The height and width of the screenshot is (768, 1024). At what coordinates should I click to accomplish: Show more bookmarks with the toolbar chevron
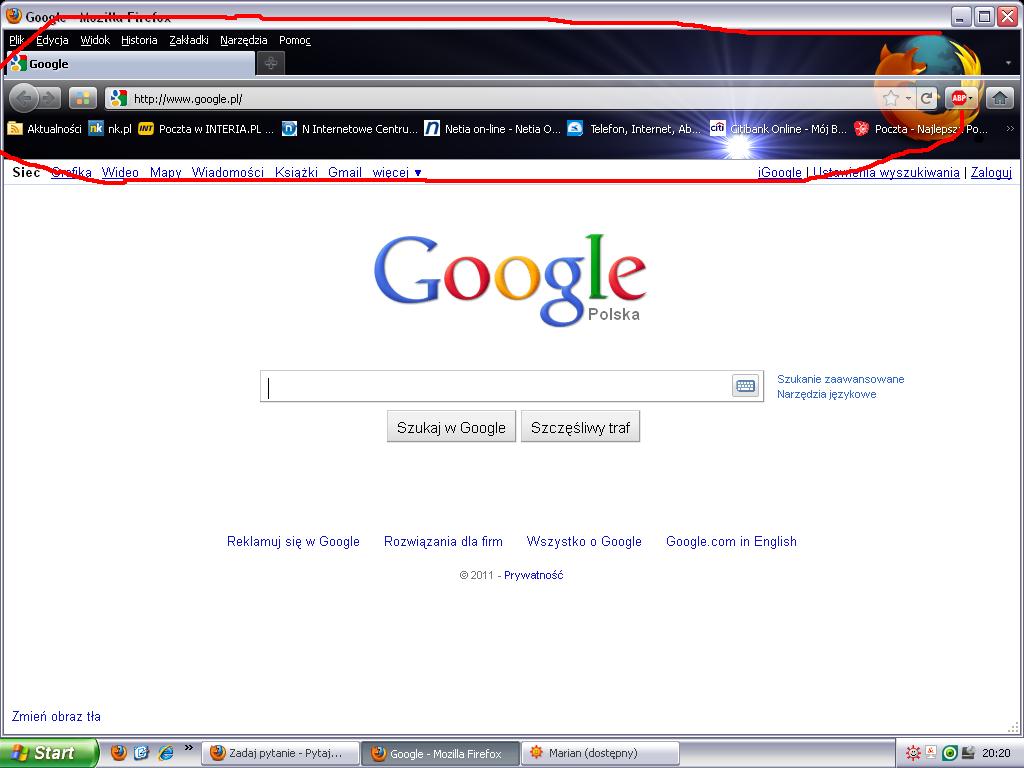(x=1010, y=129)
